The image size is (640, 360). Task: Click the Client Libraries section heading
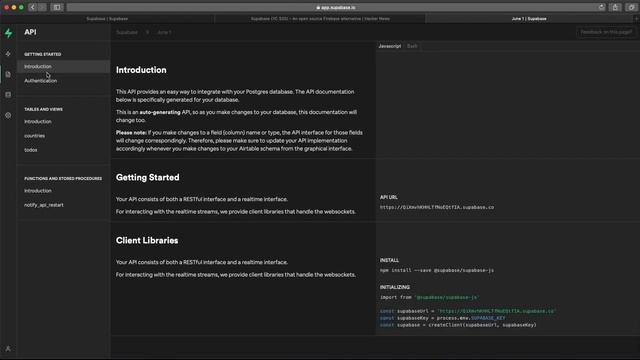click(x=147, y=240)
